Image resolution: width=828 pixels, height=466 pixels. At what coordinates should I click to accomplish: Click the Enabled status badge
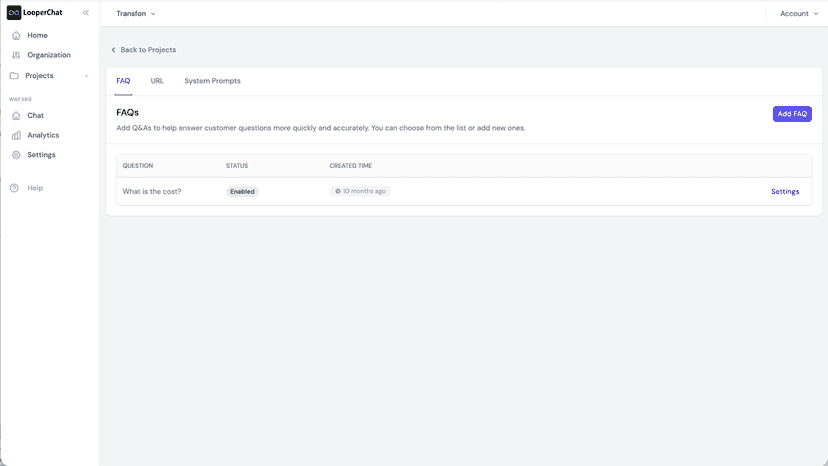(242, 192)
